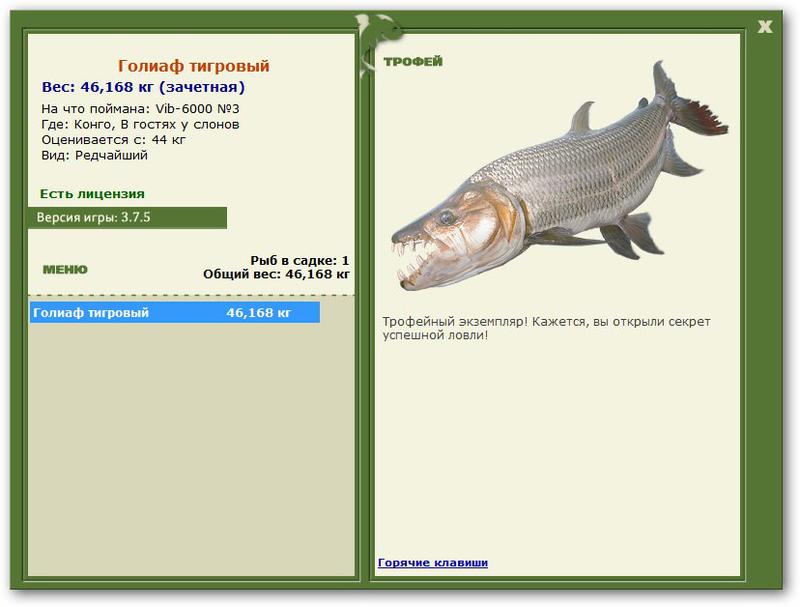
Task: Click the Есть лицензия status text
Action: tap(92, 194)
